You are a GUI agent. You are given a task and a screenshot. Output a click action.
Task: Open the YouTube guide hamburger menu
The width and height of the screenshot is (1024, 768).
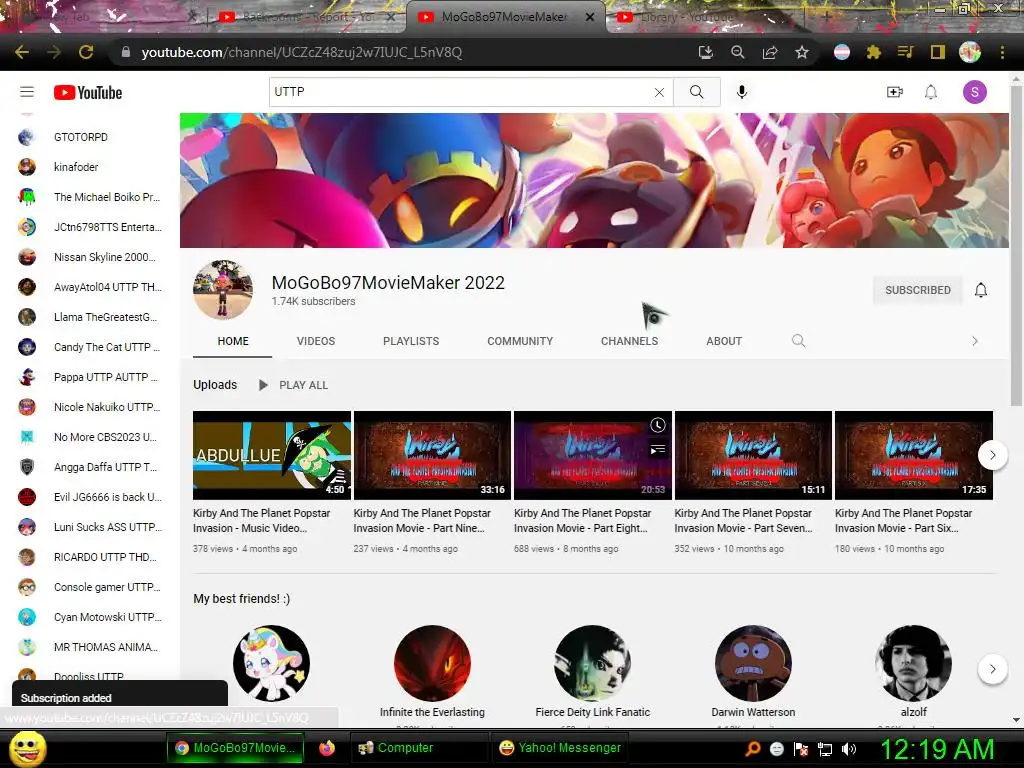(27, 92)
